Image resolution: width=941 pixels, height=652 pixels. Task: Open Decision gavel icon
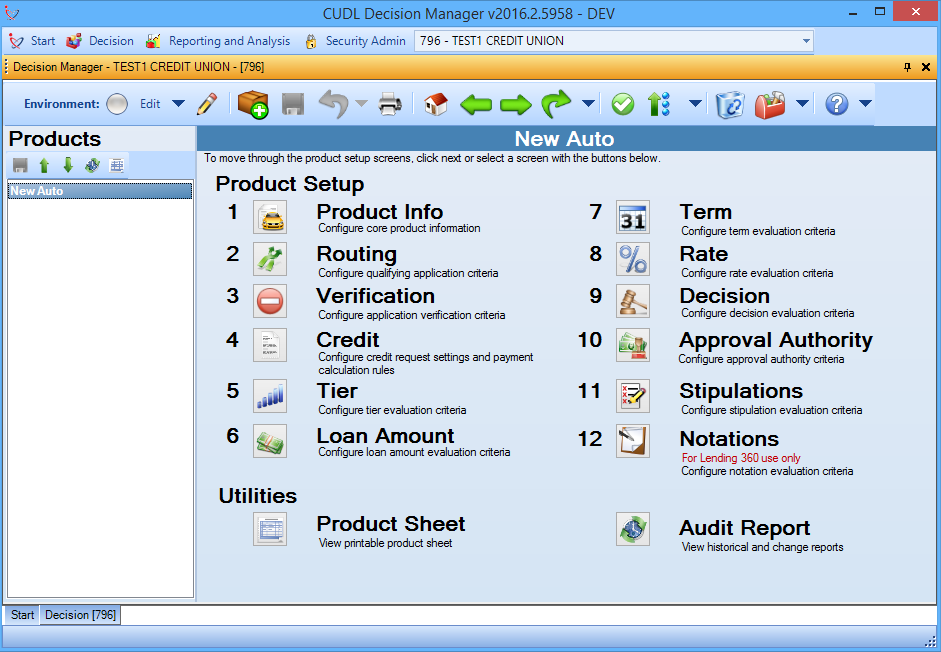[x=633, y=301]
